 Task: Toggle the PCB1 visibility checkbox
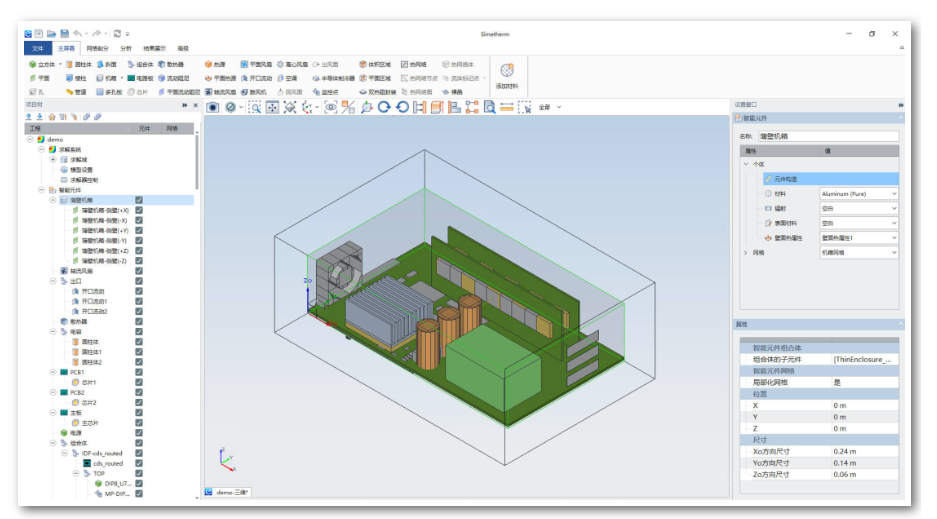pos(139,373)
